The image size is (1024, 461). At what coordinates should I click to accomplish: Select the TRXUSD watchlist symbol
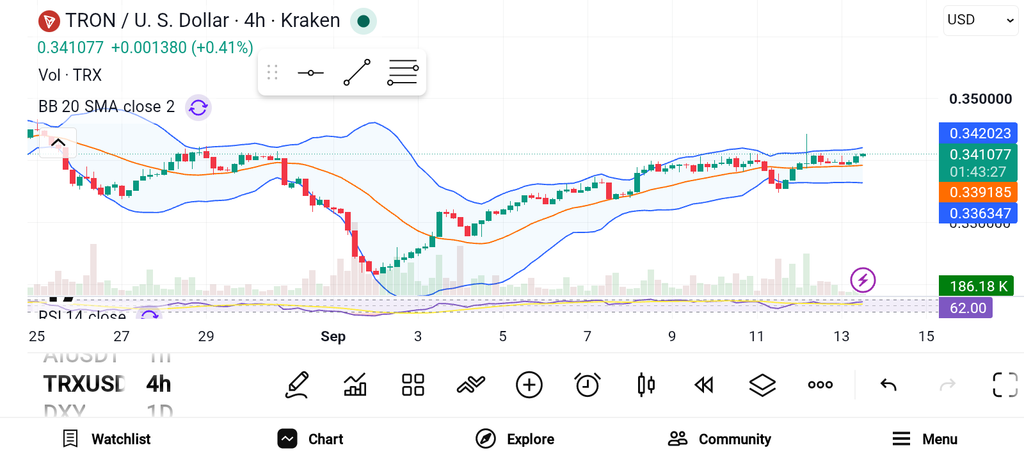(x=84, y=383)
